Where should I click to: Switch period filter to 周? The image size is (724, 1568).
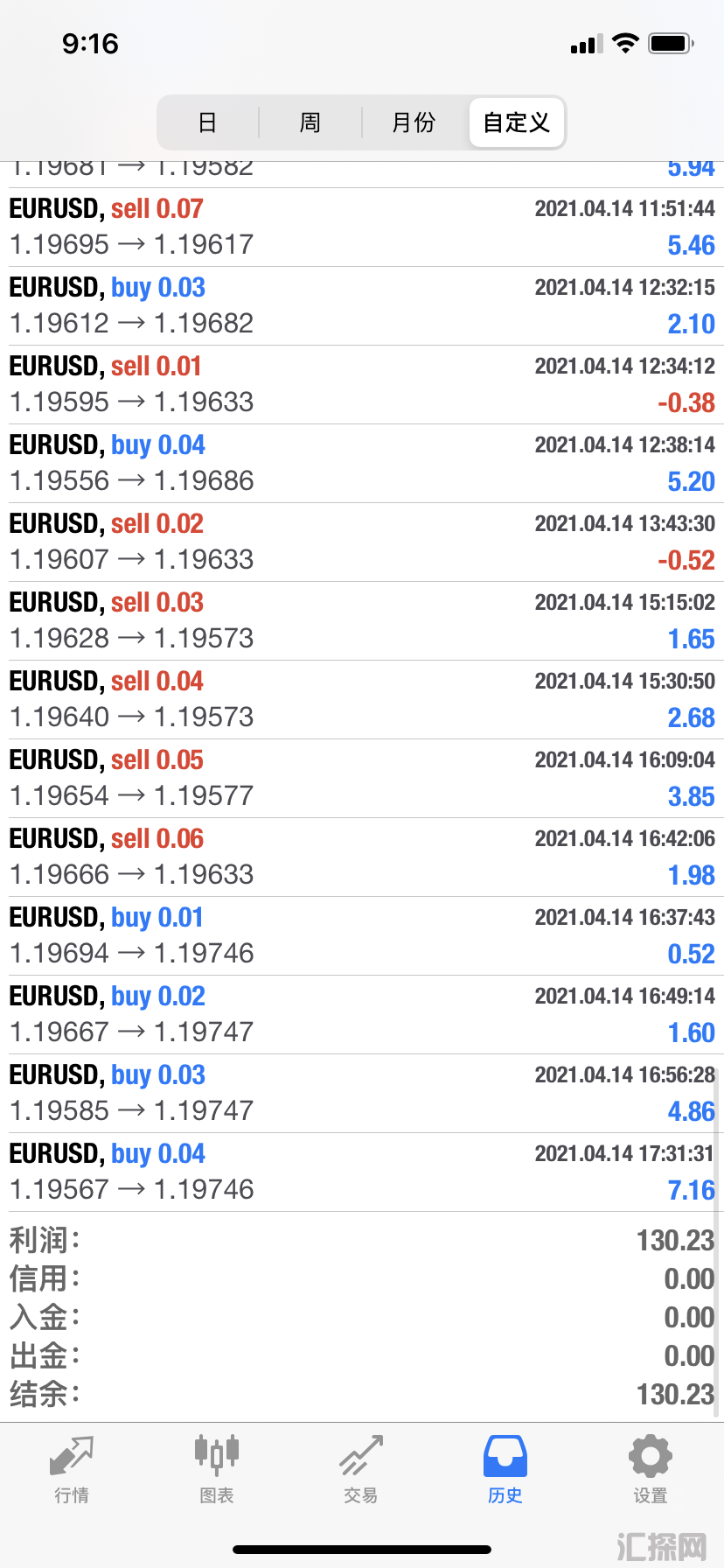(x=310, y=122)
